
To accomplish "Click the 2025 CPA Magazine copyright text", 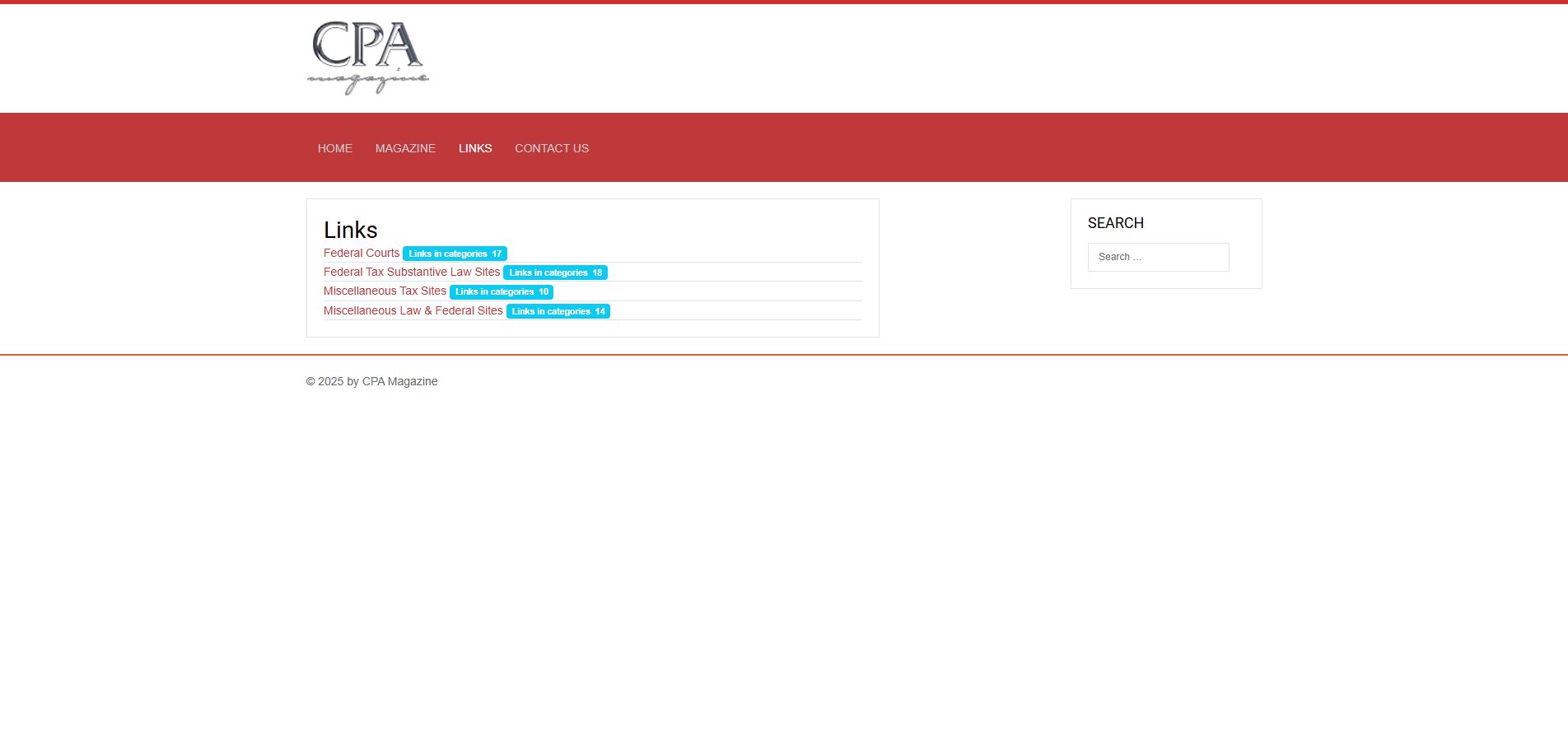I will click(x=371, y=381).
